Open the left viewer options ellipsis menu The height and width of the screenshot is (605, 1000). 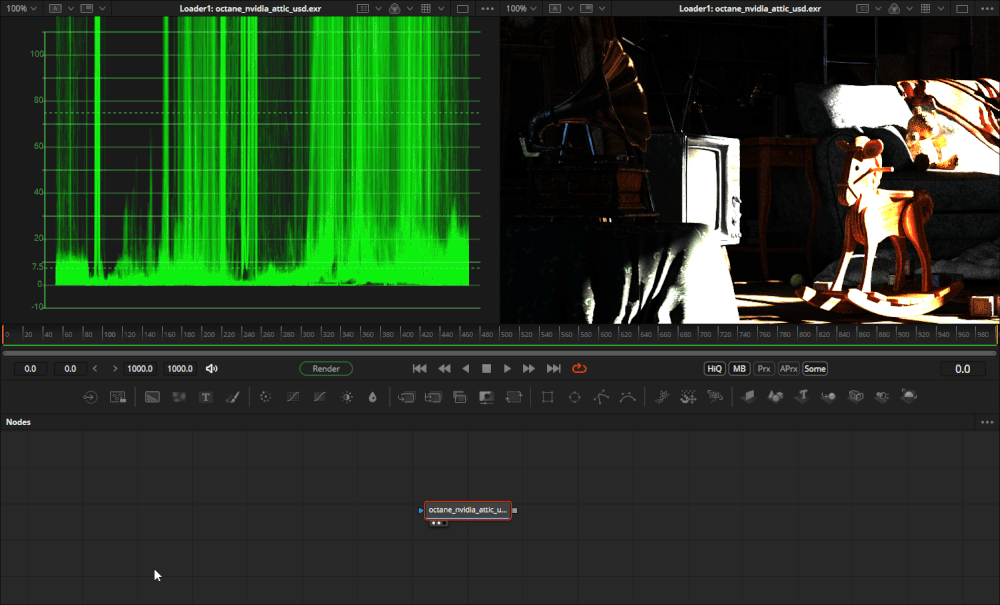pos(487,7)
